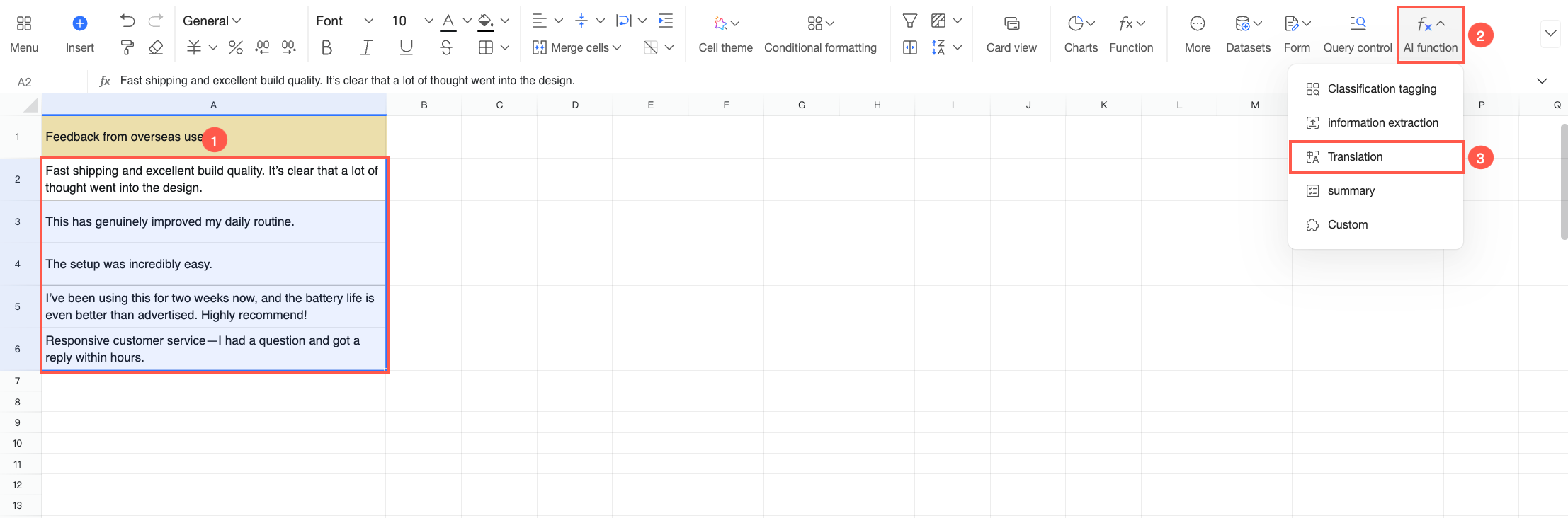This screenshot has height=518, width=1568.
Task: Open the General number format dropdown
Action: tap(212, 21)
